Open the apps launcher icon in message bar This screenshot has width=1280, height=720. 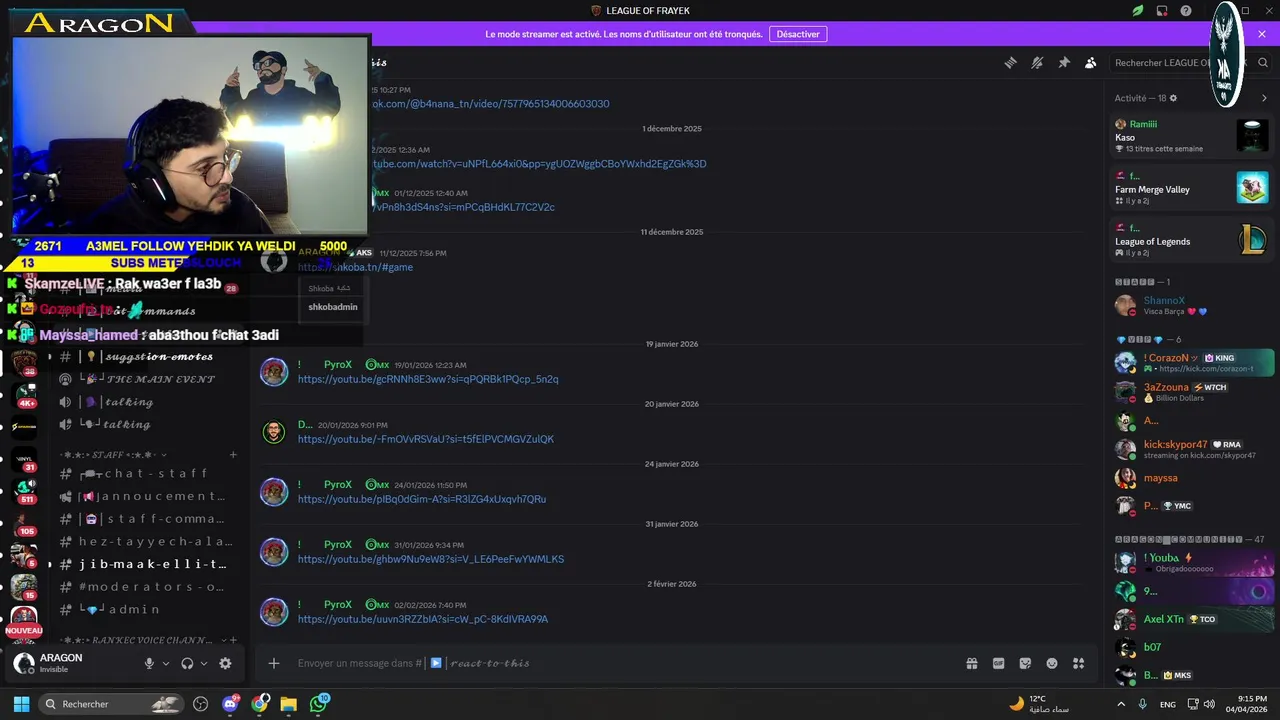[x=1079, y=663]
